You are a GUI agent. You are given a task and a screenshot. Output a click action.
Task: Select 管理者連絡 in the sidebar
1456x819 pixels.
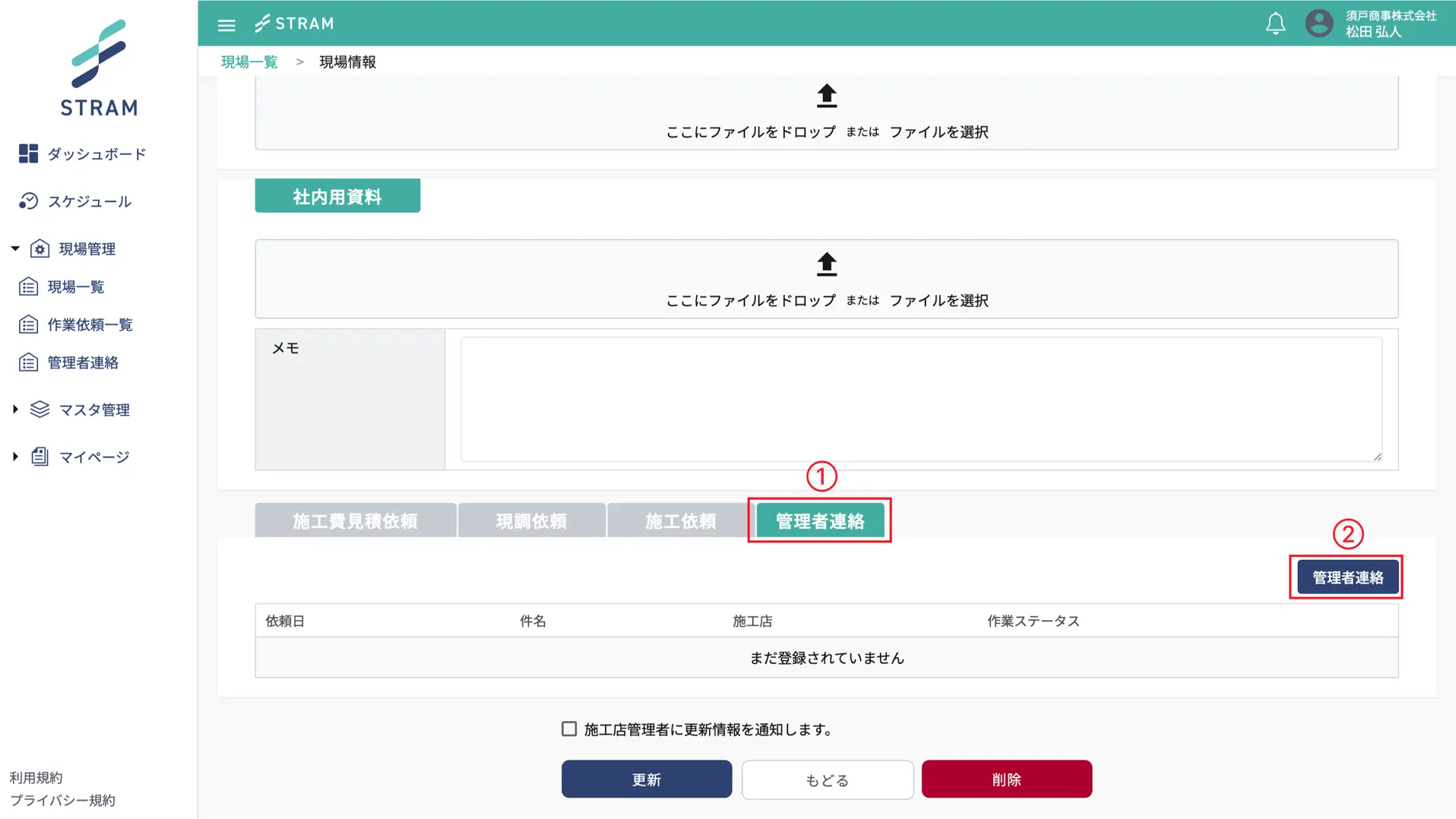[x=84, y=362]
